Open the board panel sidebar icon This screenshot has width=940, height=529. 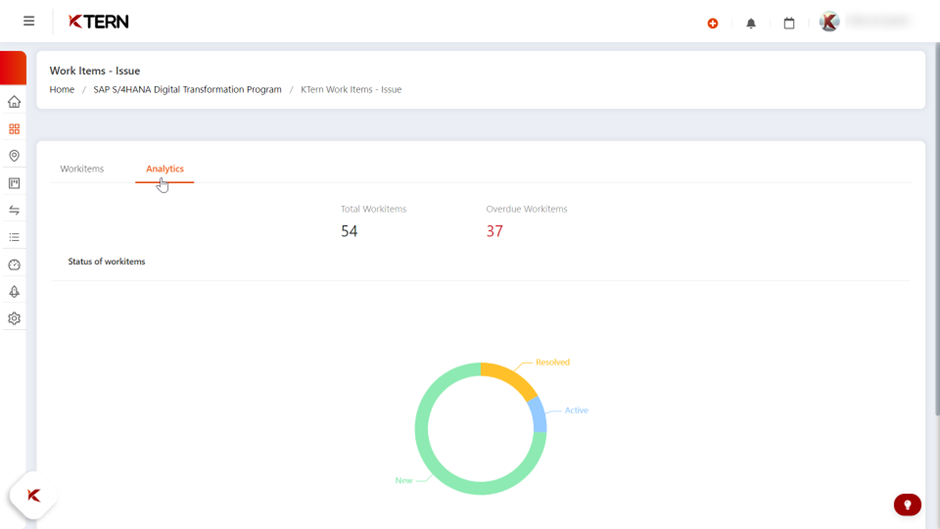[x=14, y=183]
